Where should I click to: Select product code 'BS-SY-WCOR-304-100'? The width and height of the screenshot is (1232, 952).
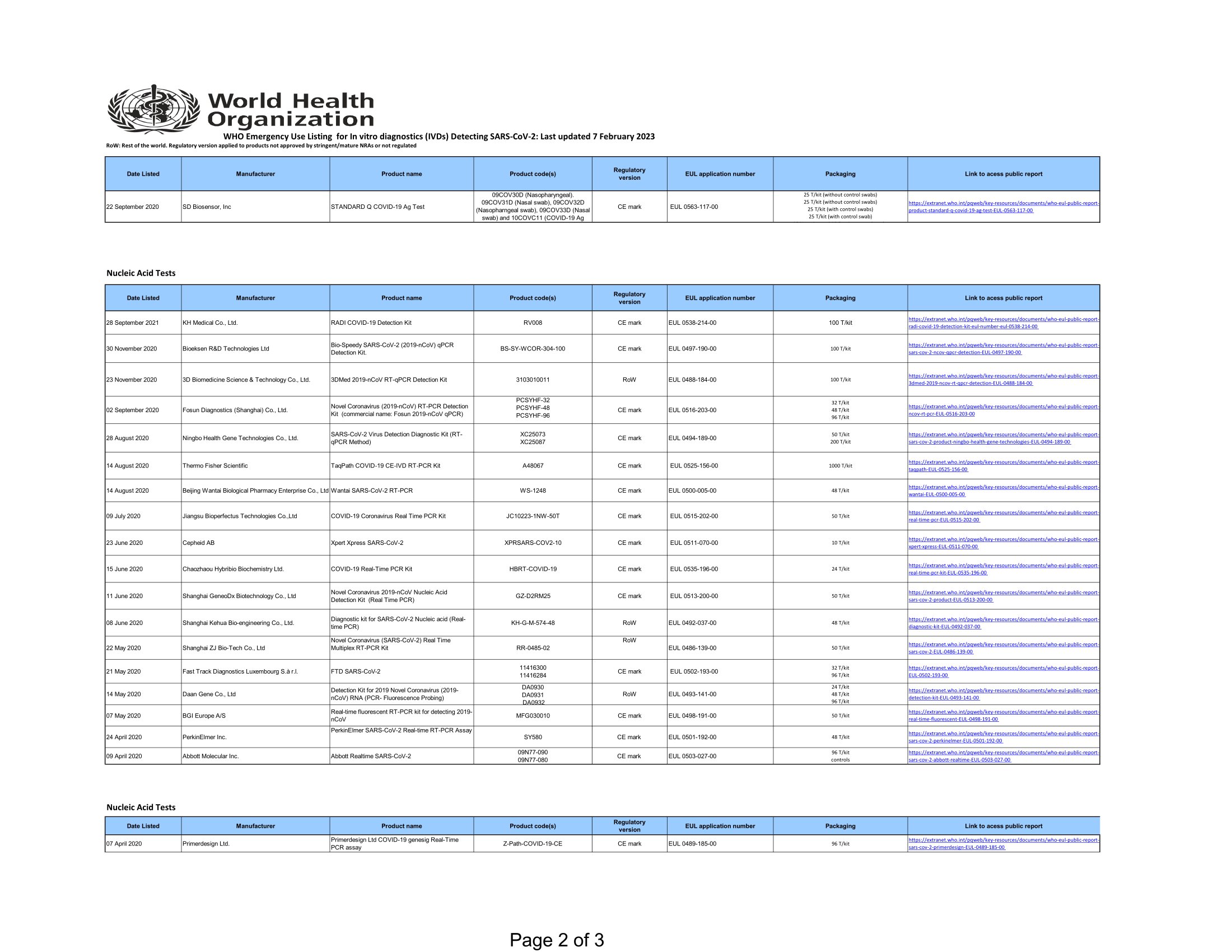533,348
